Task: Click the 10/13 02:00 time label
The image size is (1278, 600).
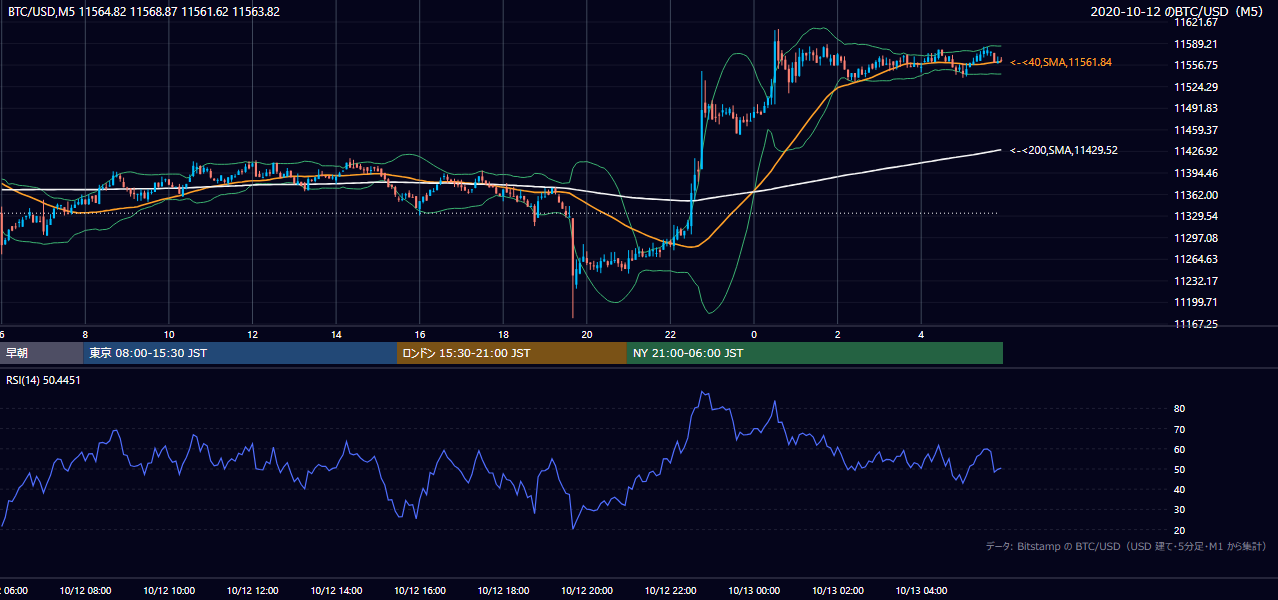Action: tap(838, 591)
